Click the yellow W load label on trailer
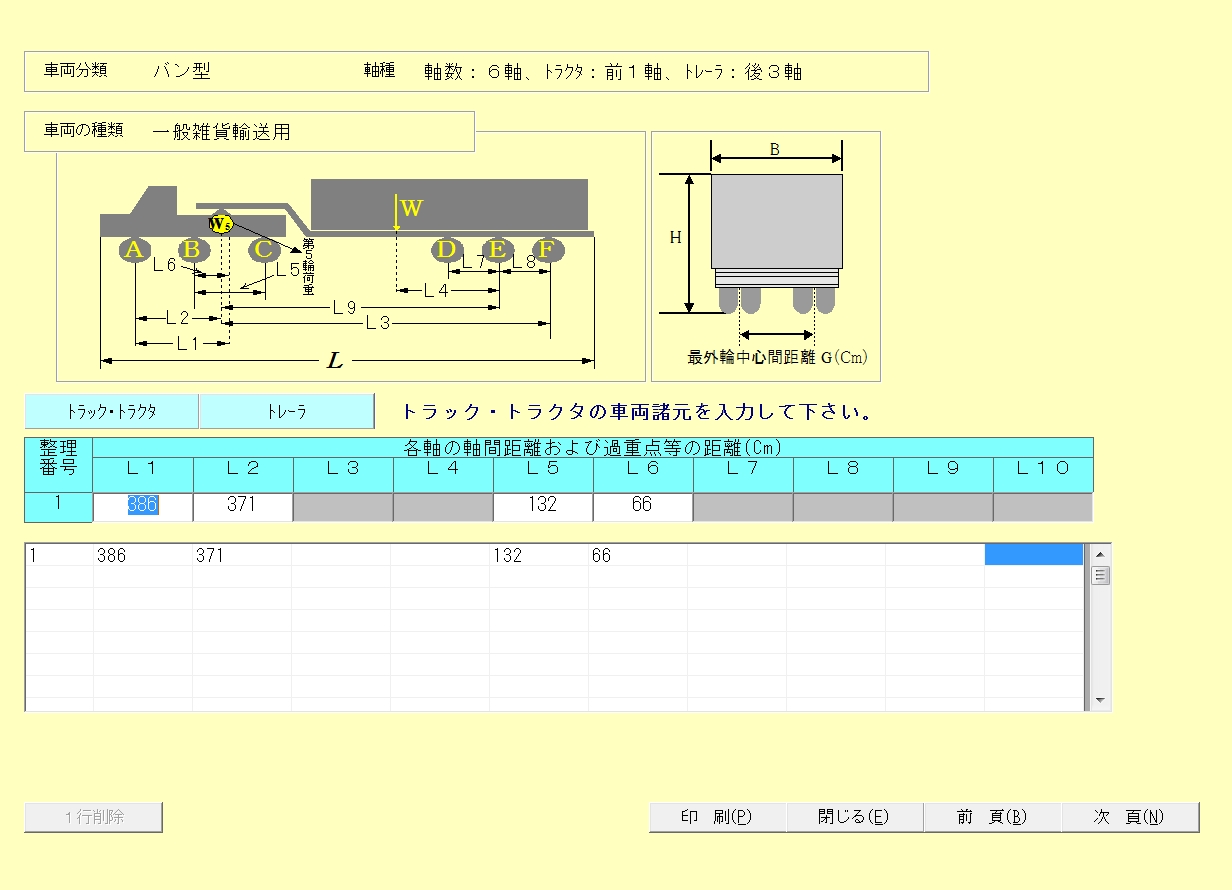Screen dimensions: 1232x890 pos(411,209)
